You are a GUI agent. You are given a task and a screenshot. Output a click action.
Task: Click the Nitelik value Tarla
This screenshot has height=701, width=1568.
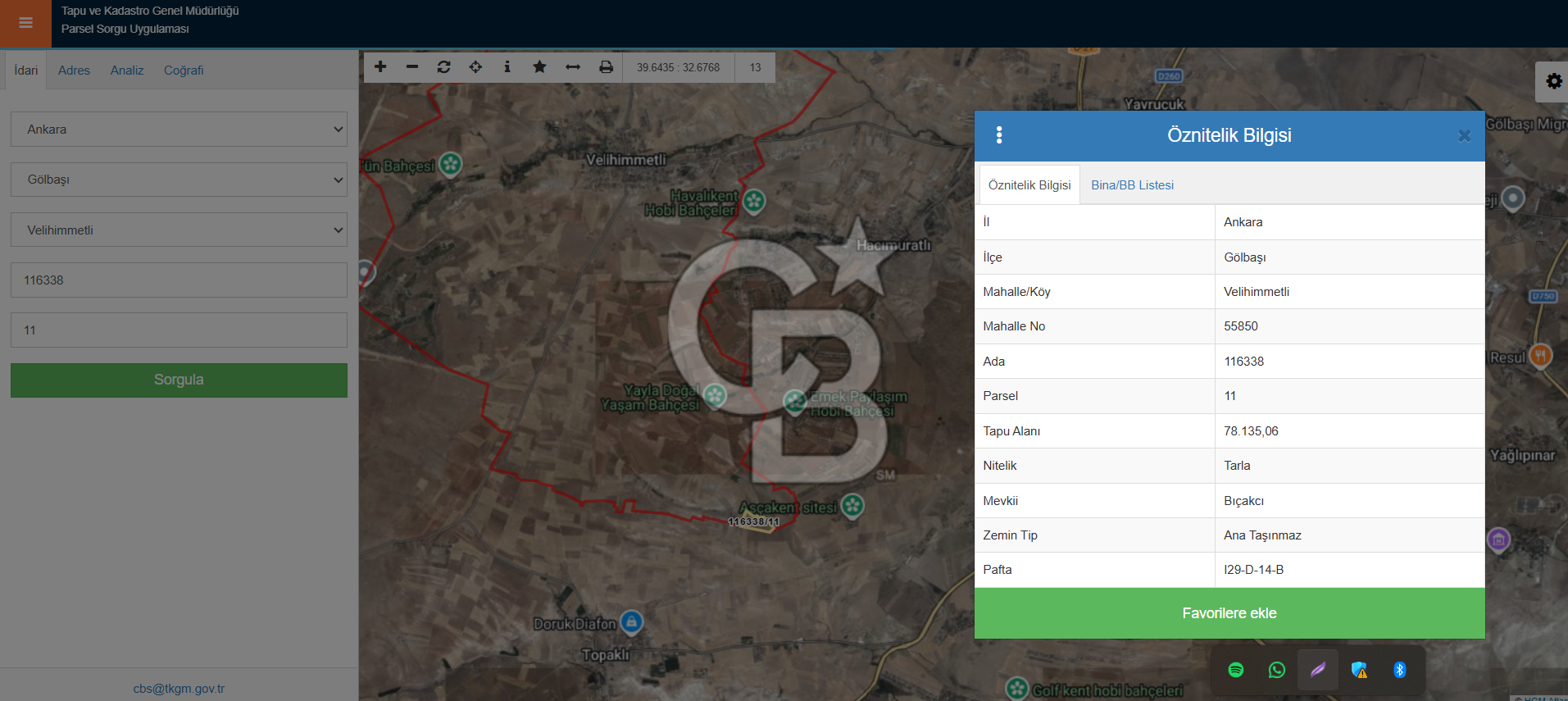point(1237,466)
